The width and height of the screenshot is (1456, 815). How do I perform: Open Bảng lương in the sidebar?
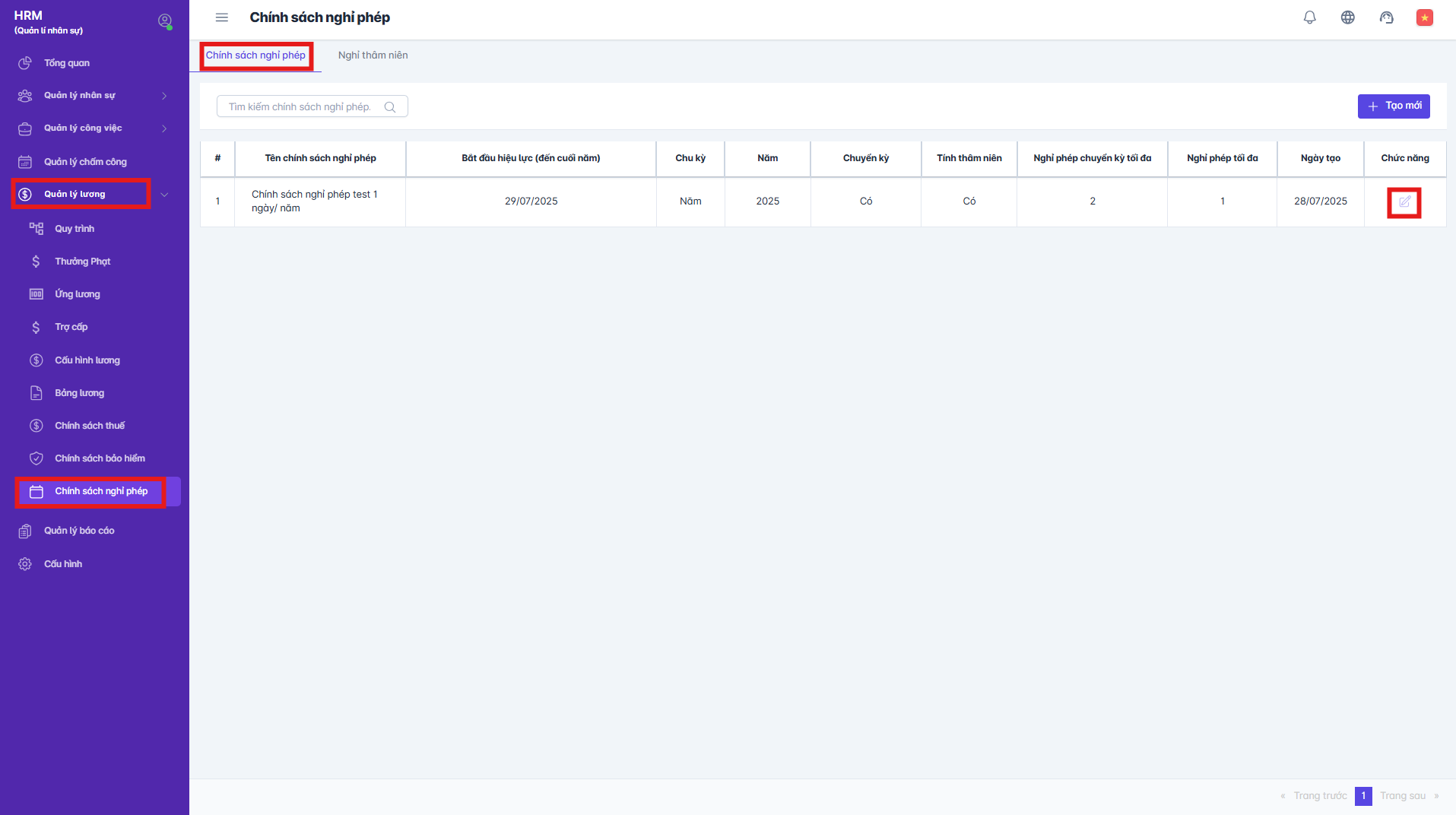(x=79, y=393)
